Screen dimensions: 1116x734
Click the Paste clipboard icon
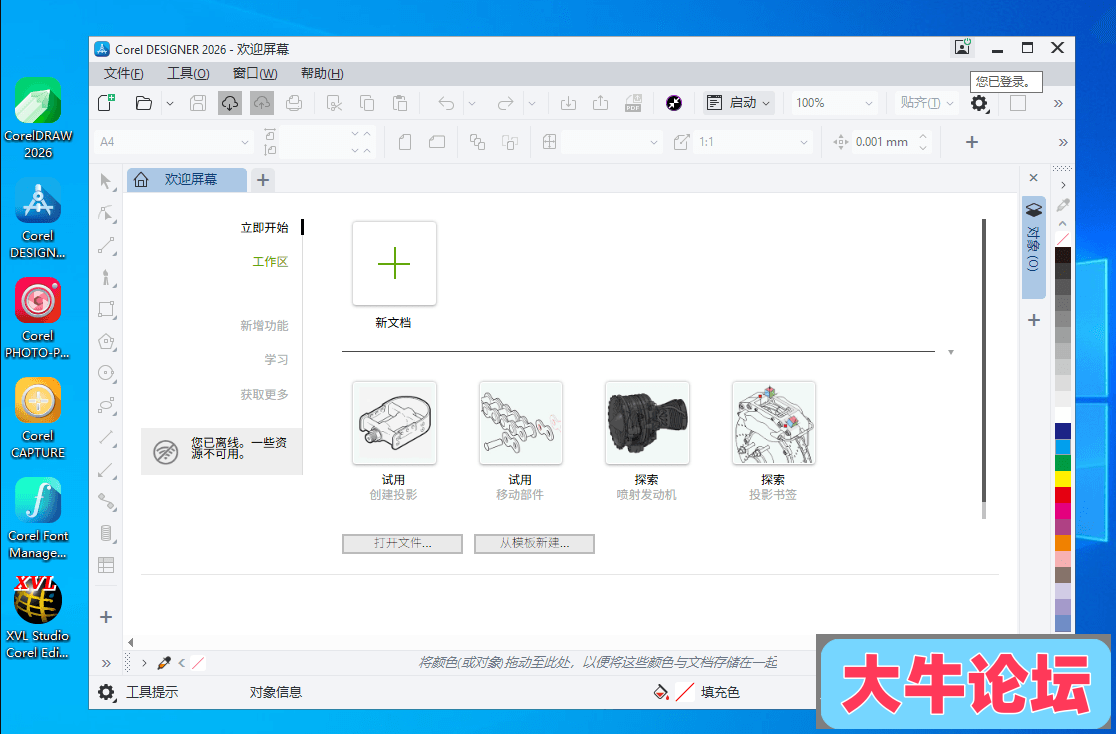(400, 103)
